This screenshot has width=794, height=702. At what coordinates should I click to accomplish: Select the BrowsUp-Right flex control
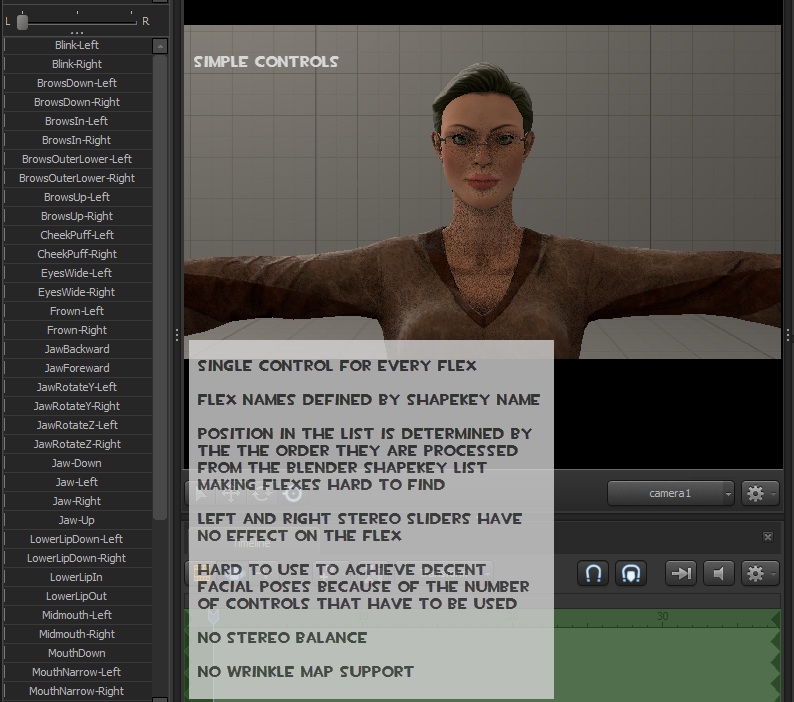click(77, 216)
